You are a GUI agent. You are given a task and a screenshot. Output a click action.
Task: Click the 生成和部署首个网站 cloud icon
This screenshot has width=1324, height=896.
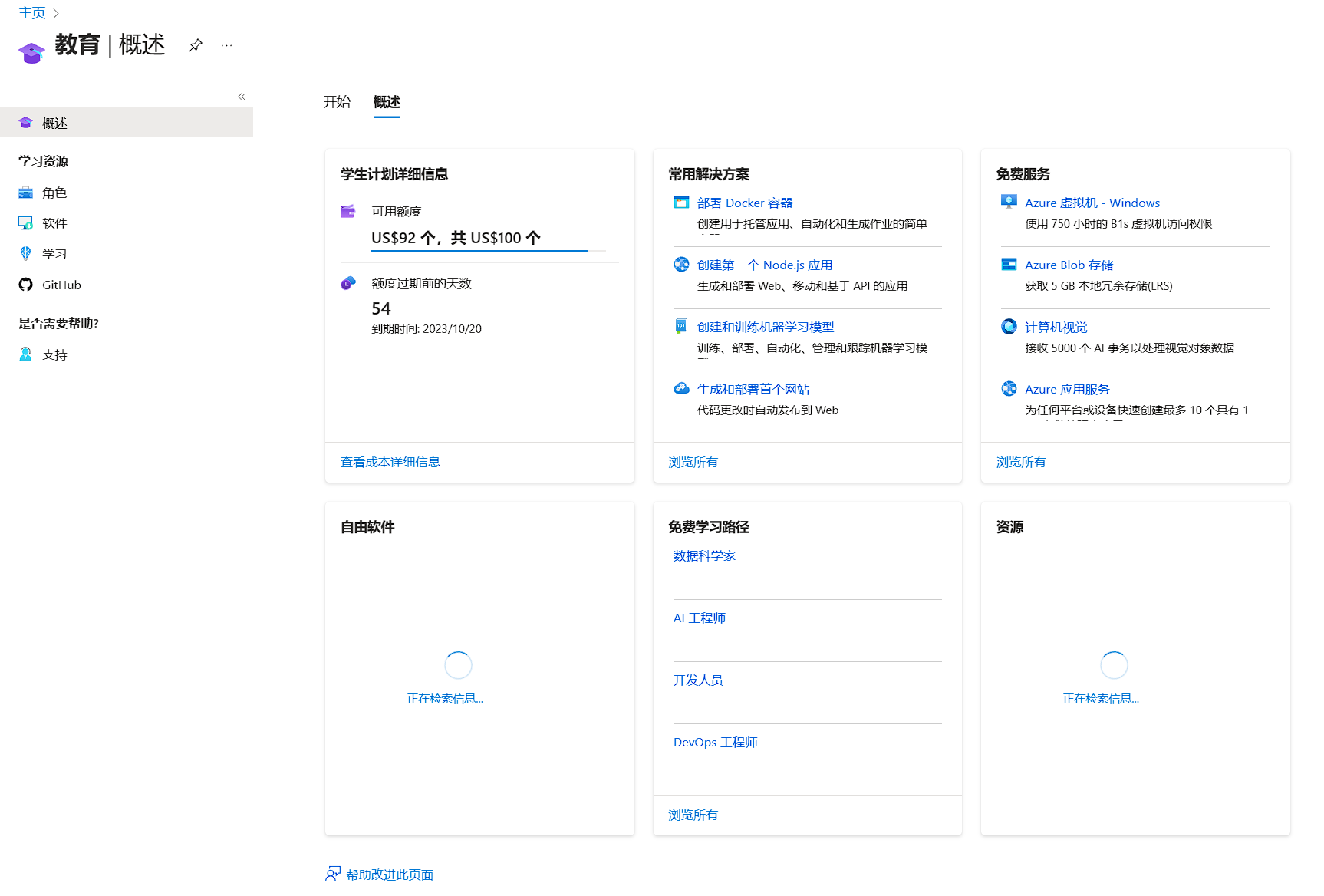tap(681, 389)
